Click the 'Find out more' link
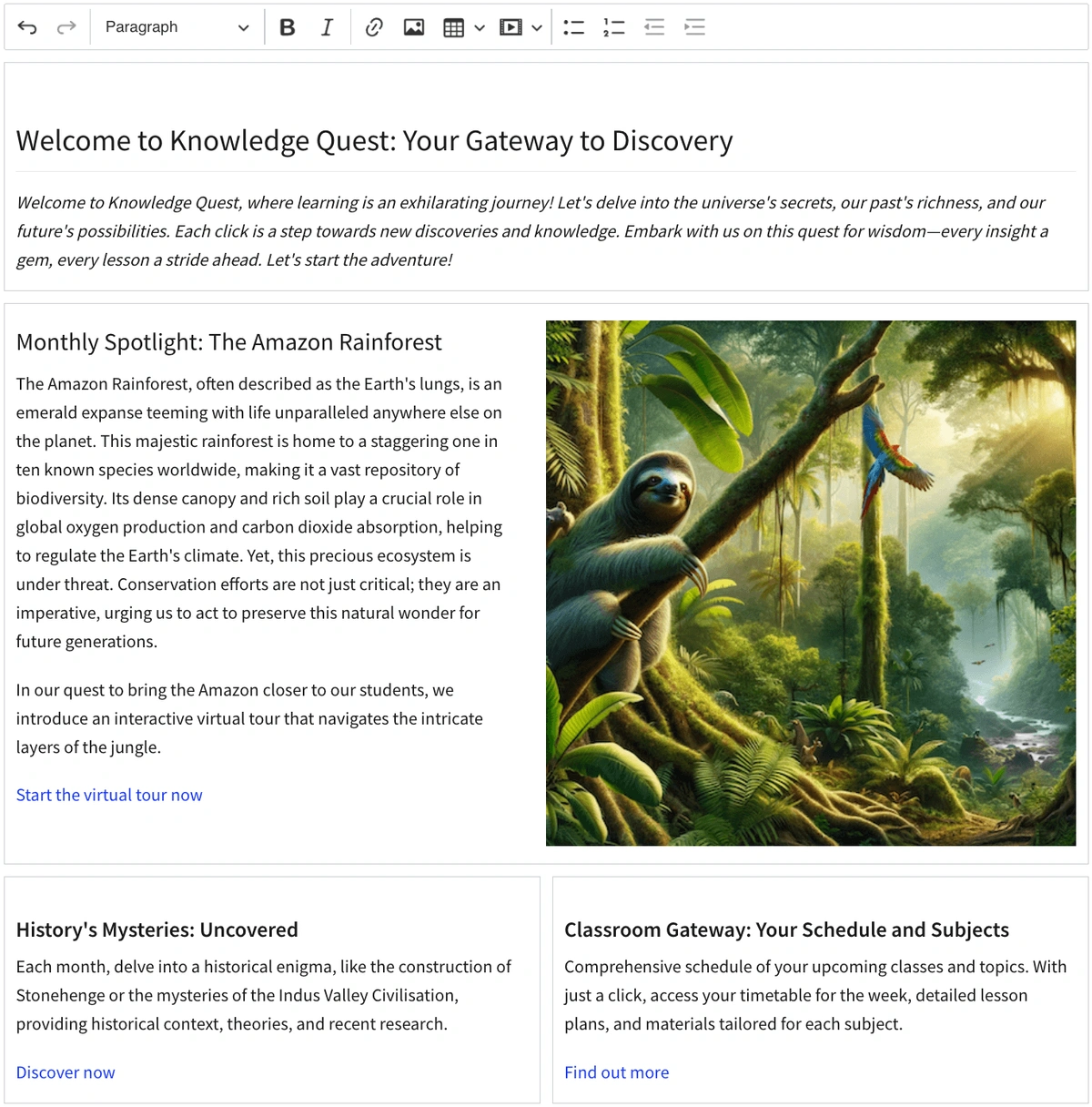The width and height of the screenshot is (1092, 1107). tap(616, 1072)
